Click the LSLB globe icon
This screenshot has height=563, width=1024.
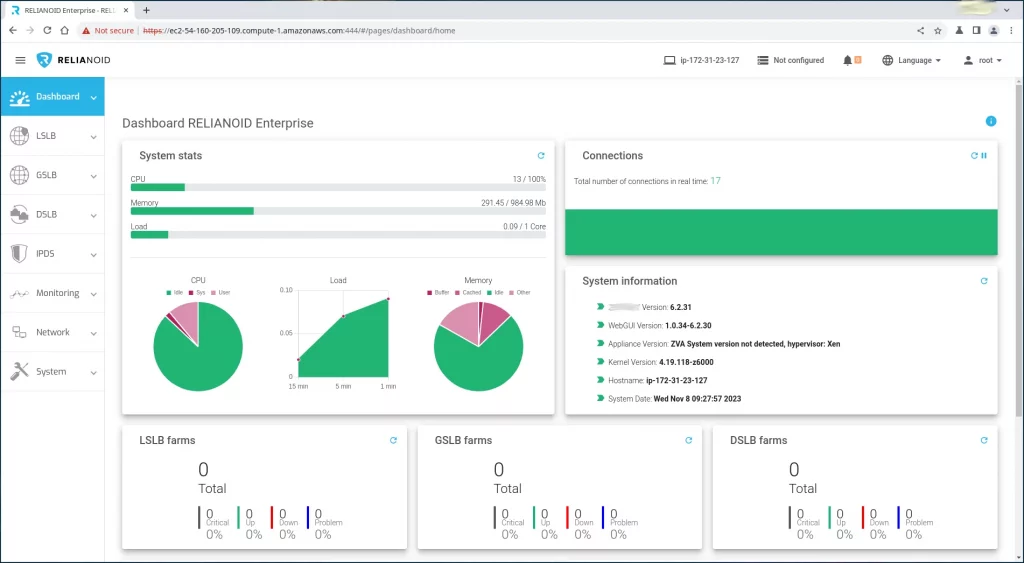[x=20, y=136]
